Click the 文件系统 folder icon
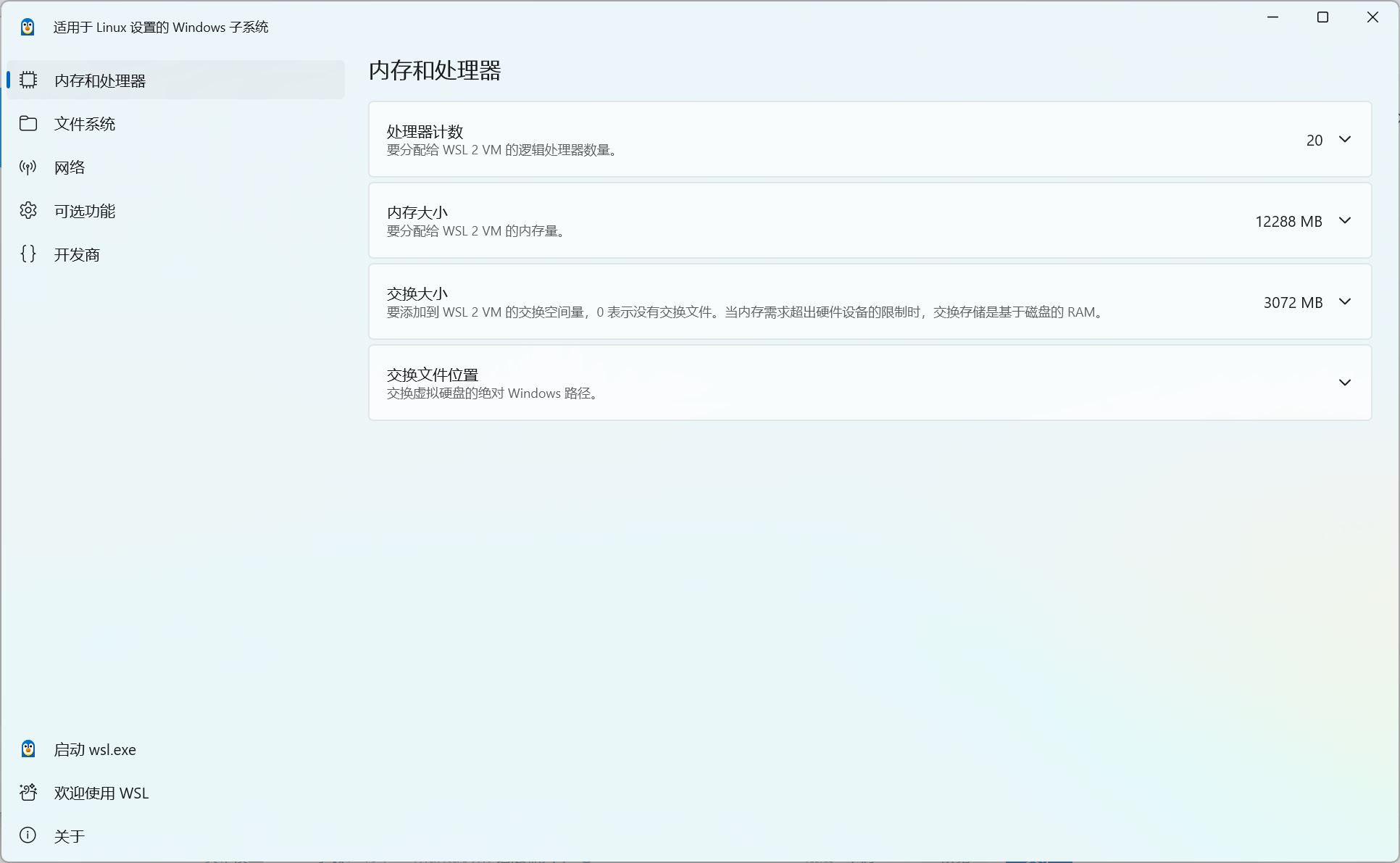The width and height of the screenshot is (1400, 863). (28, 123)
